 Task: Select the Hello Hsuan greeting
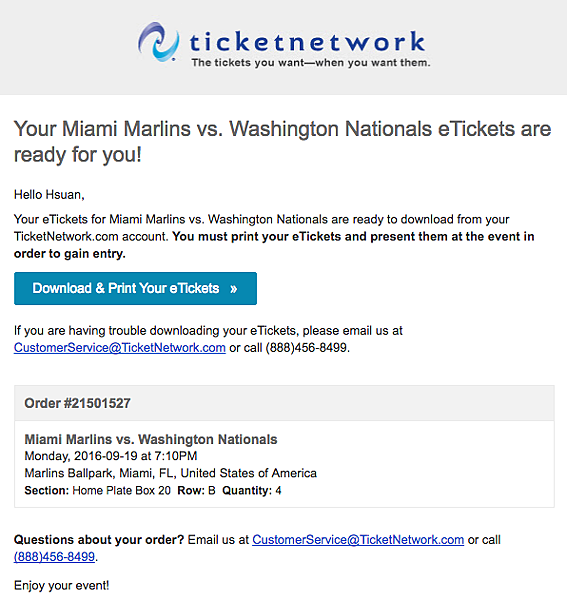(49, 194)
